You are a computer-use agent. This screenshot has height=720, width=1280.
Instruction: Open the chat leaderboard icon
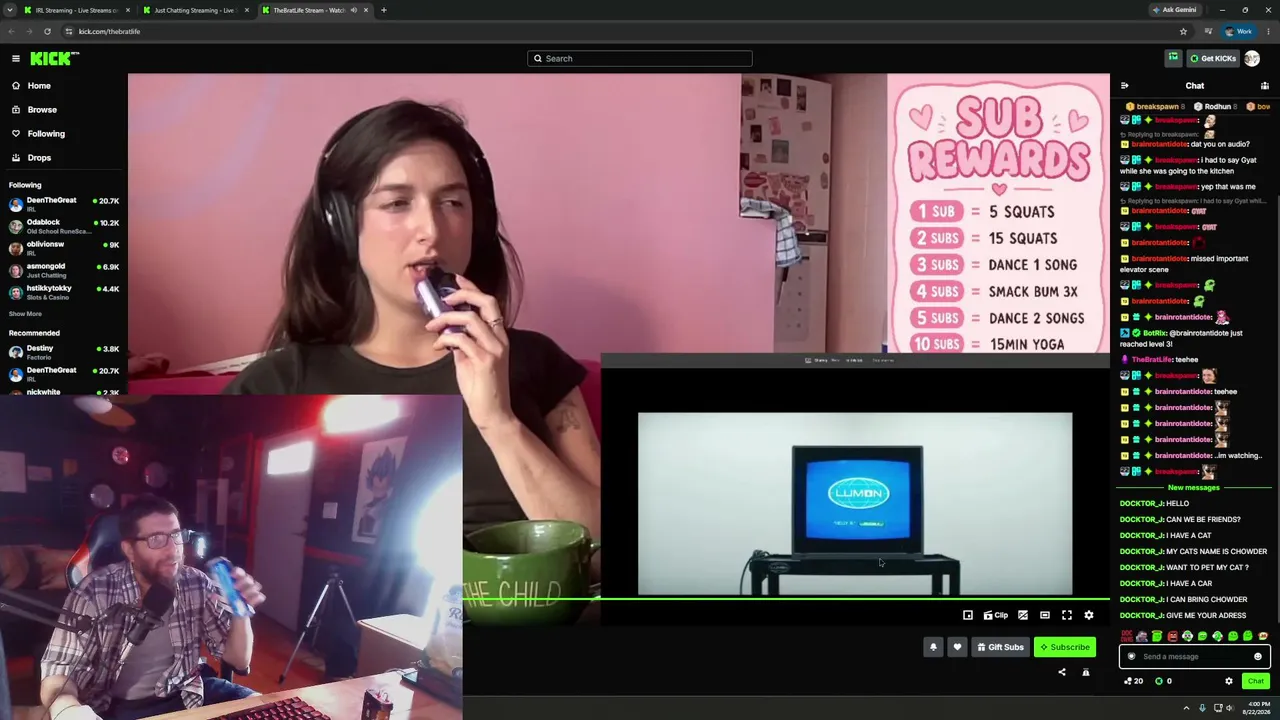[1265, 86]
